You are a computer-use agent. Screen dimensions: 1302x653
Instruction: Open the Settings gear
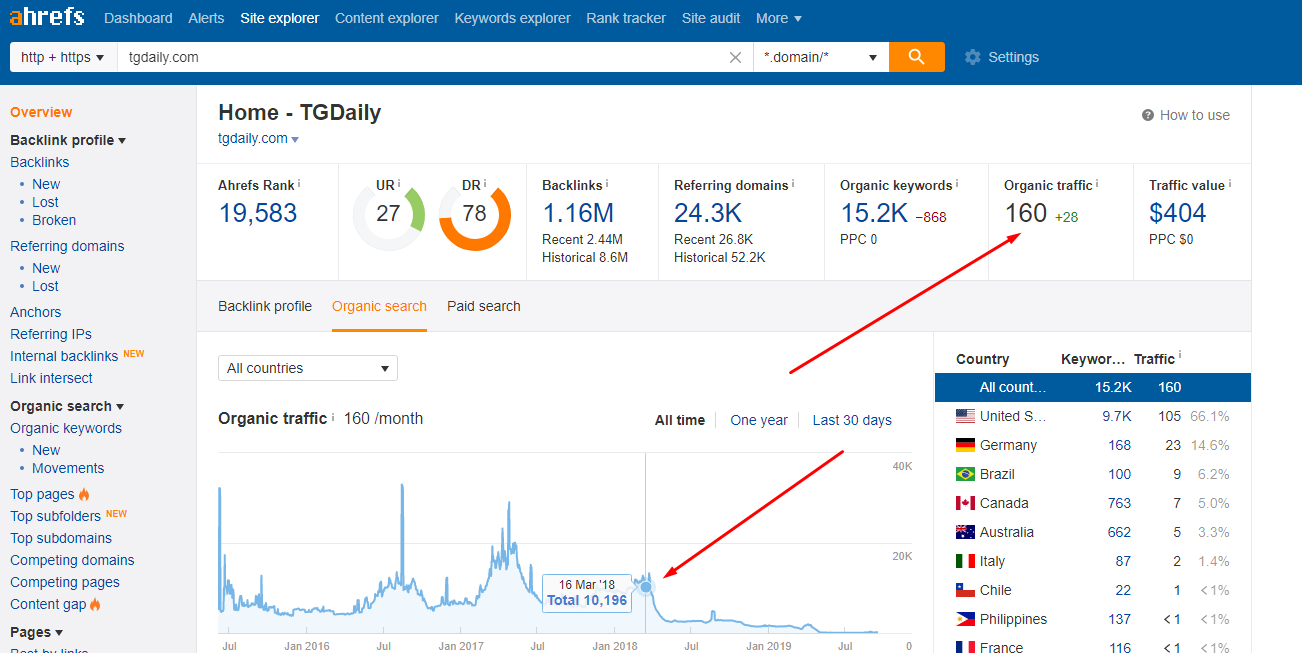[x=973, y=57]
